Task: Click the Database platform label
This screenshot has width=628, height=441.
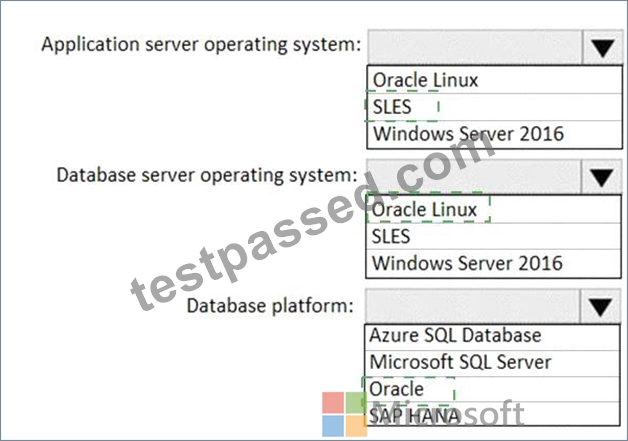Action: coord(270,306)
